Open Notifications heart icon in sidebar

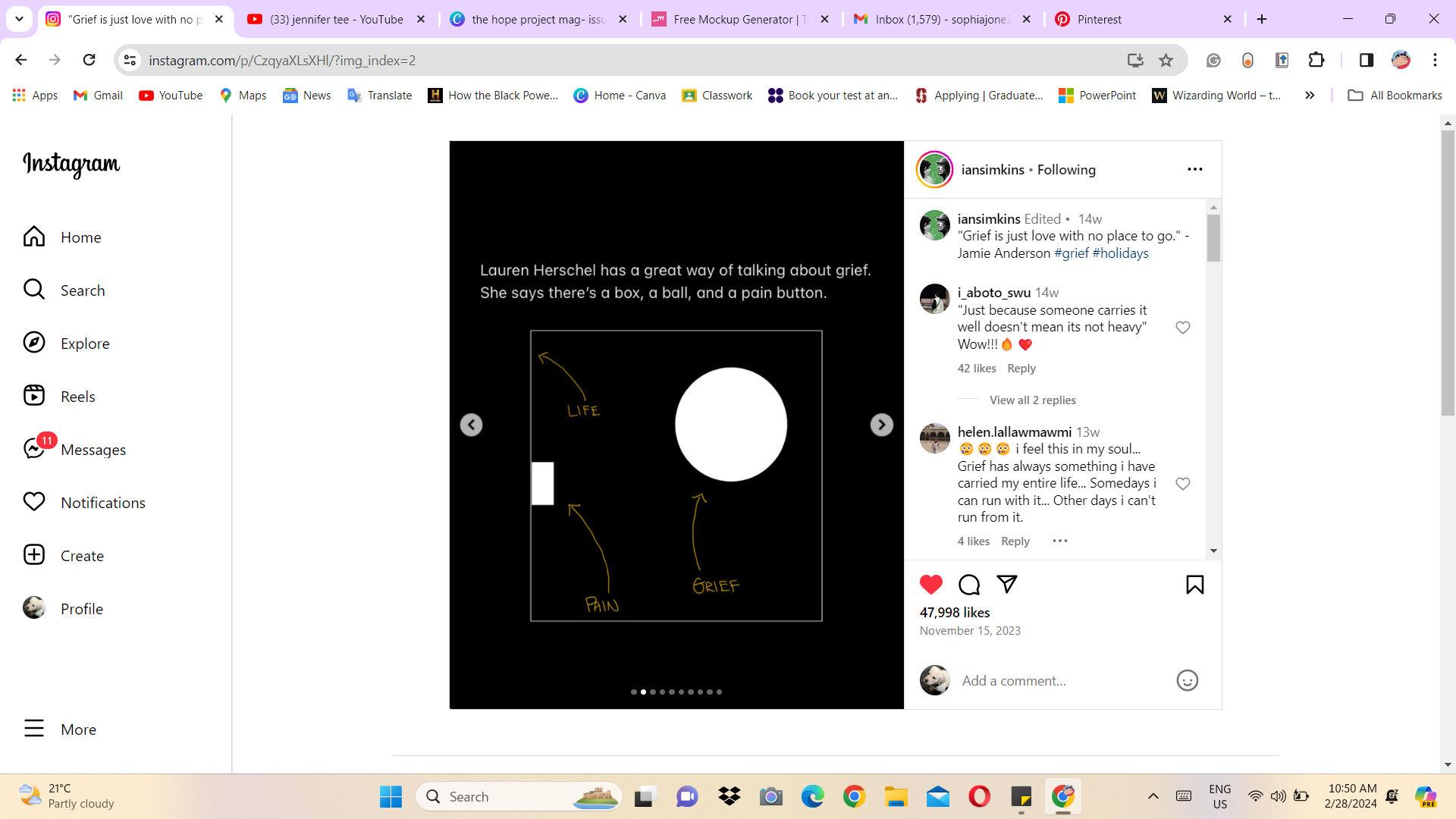point(34,502)
